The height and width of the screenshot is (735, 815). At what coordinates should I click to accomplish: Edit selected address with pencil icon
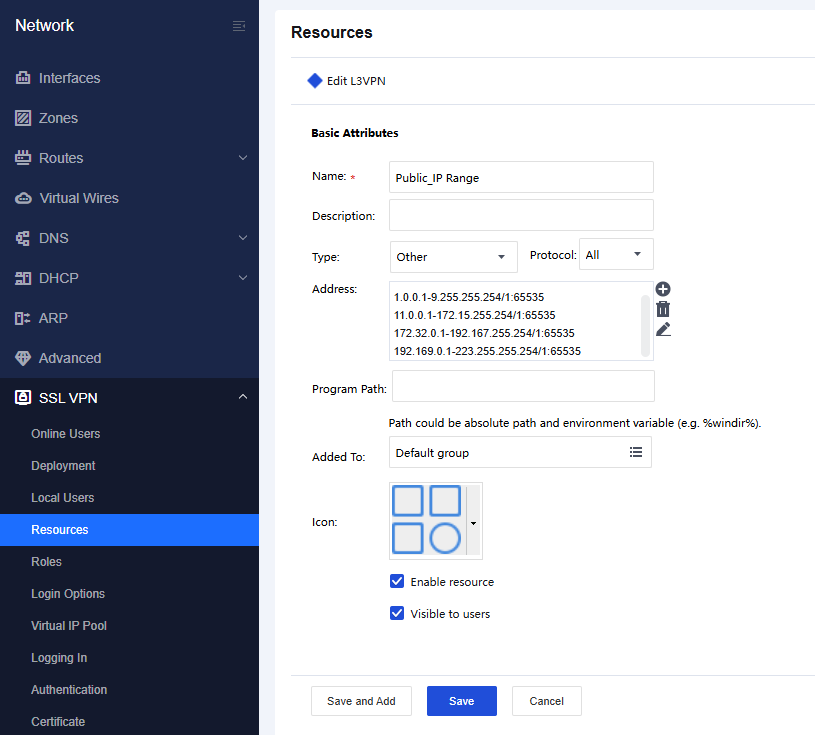[663, 329]
